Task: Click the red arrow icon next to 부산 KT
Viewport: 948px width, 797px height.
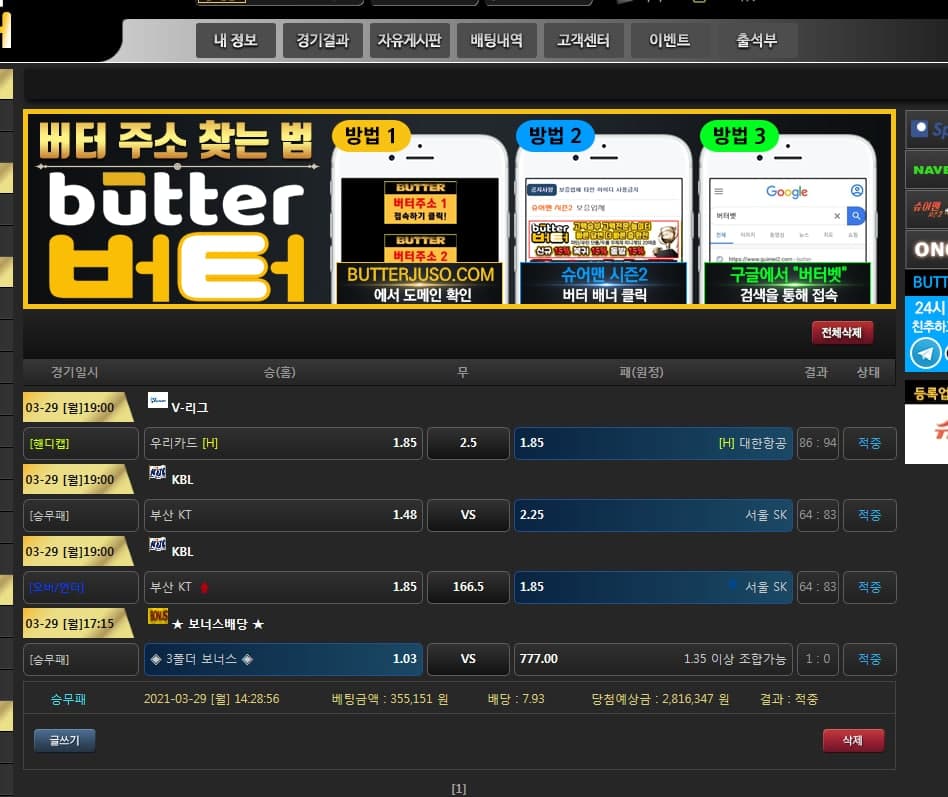Action: click(206, 587)
